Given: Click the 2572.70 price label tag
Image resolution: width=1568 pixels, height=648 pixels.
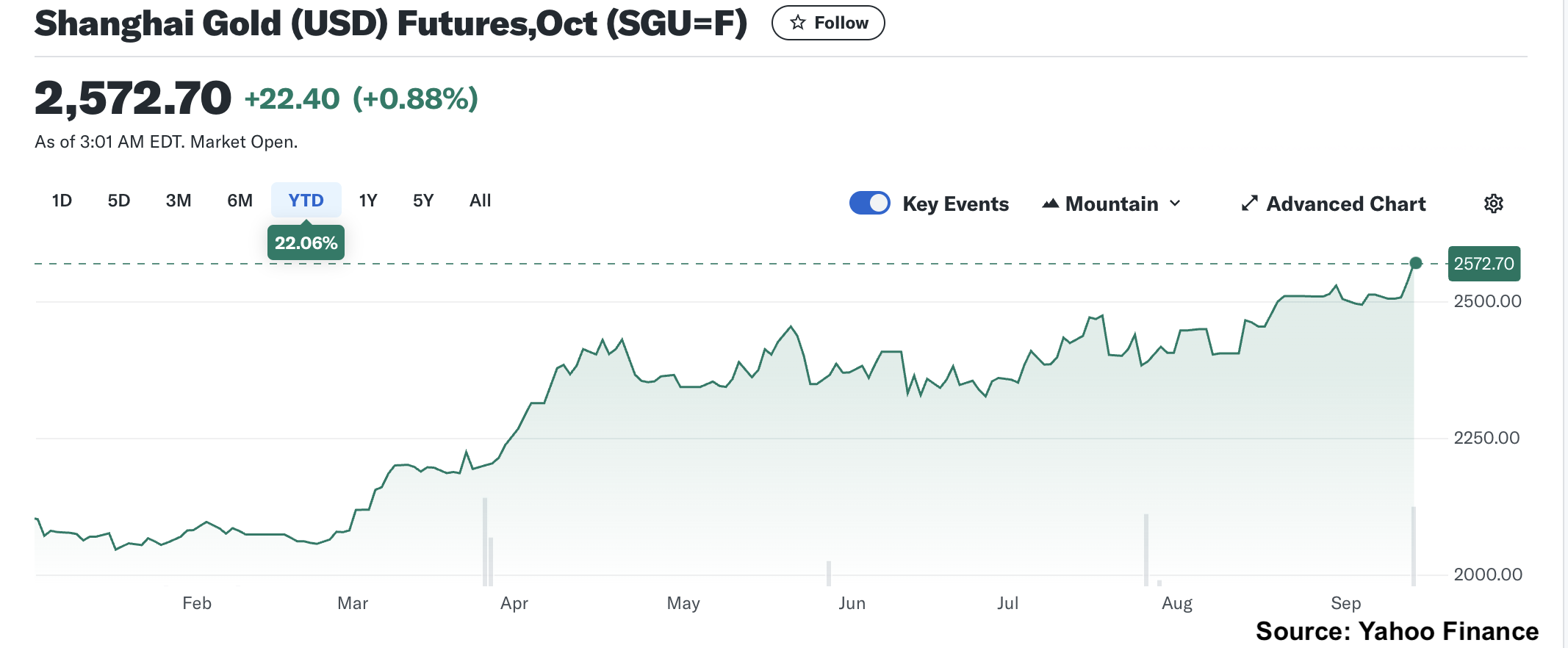Looking at the screenshot, I should (x=1484, y=264).
